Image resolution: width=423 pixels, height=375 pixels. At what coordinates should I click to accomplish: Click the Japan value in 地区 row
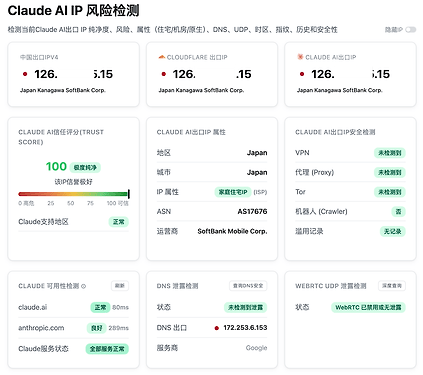coord(257,153)
